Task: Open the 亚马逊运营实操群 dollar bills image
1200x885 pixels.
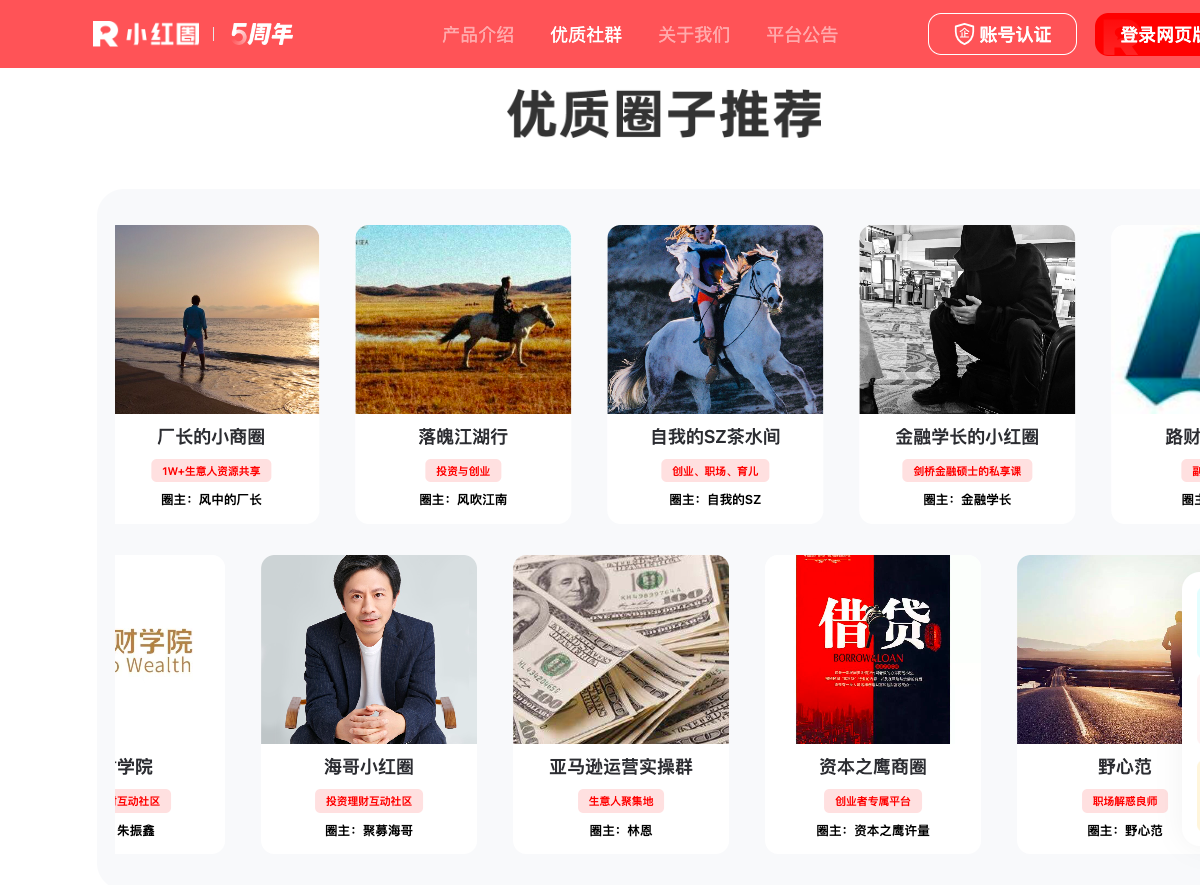Action: tap(621, 649)
